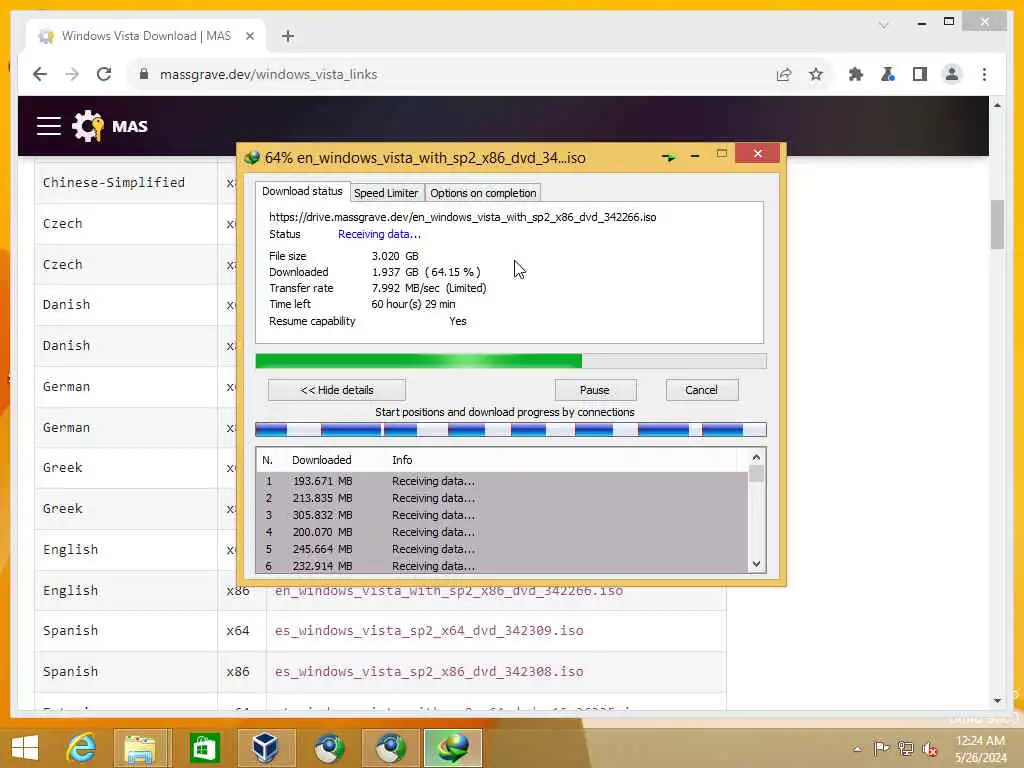Viewport: 1024px width, 768px height.
Task: Bookmark this page with the star
Action: [816, 74]
